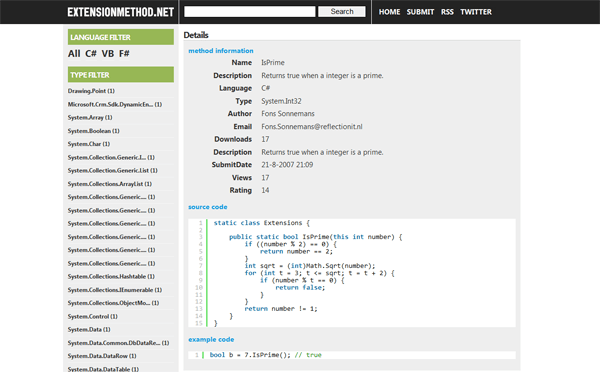Click the Details page heading
Image resolution: width=600 pixels, height=372 pixels.
point(196,35)
